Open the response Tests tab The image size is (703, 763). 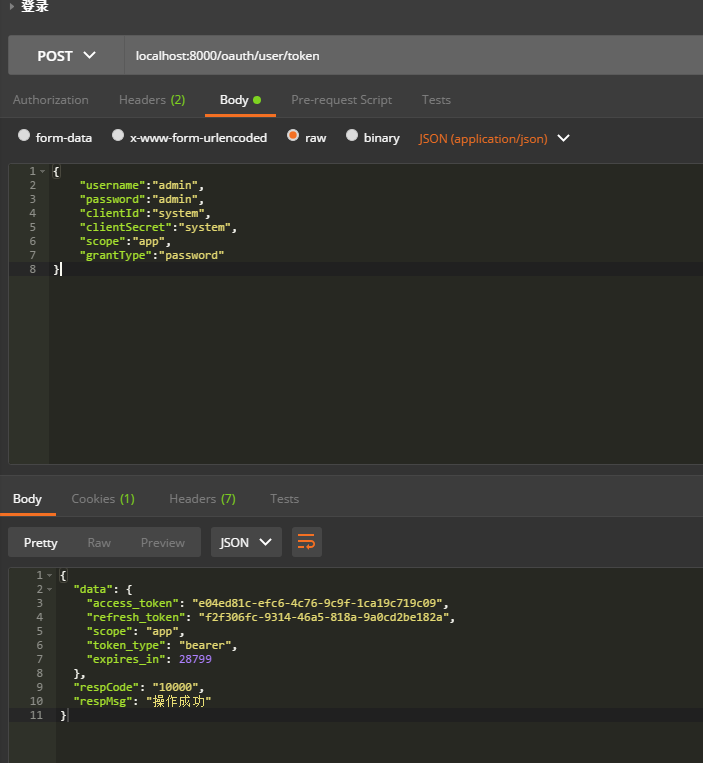pos(285,499)
